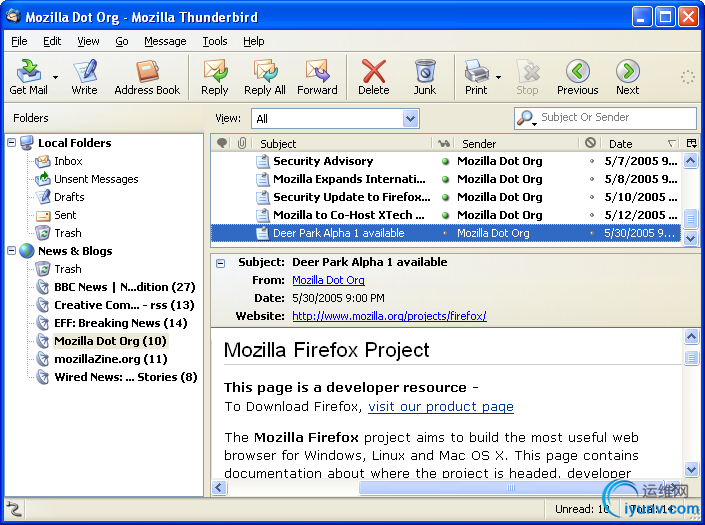Open the File menu

(19, 41)
